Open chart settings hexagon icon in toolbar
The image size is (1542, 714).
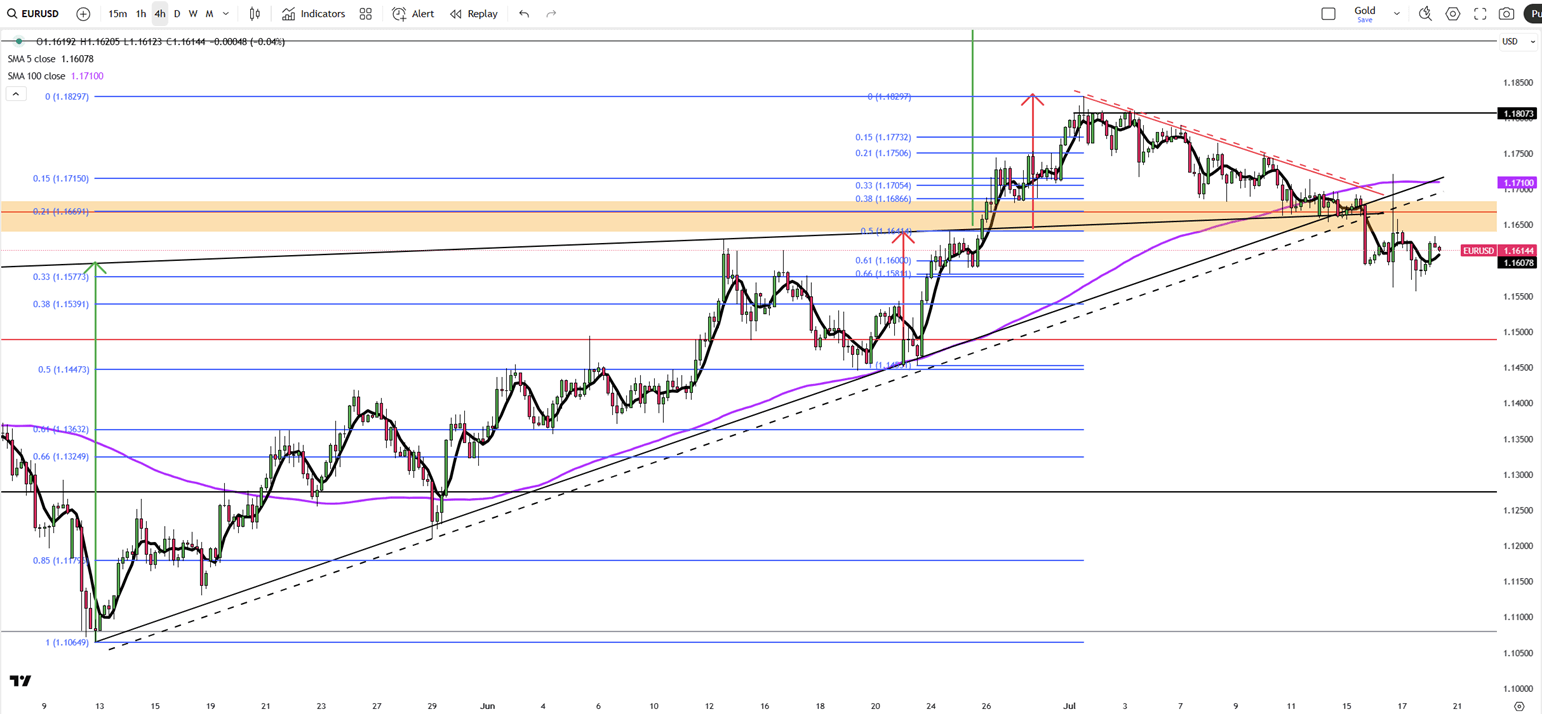pos(1453,14)
